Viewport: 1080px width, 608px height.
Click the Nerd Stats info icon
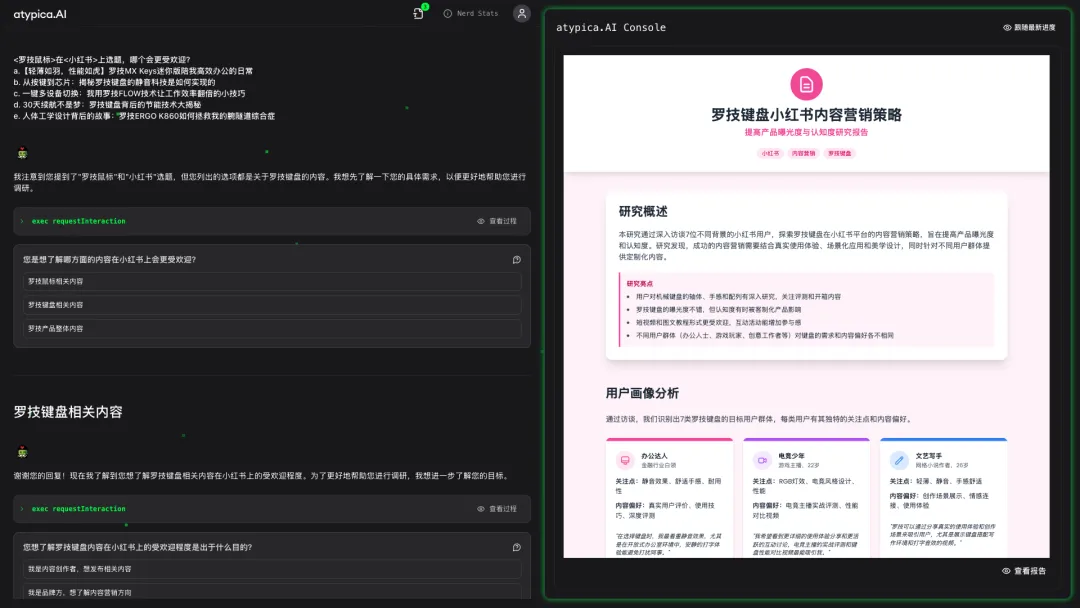(x=448, y=14)
